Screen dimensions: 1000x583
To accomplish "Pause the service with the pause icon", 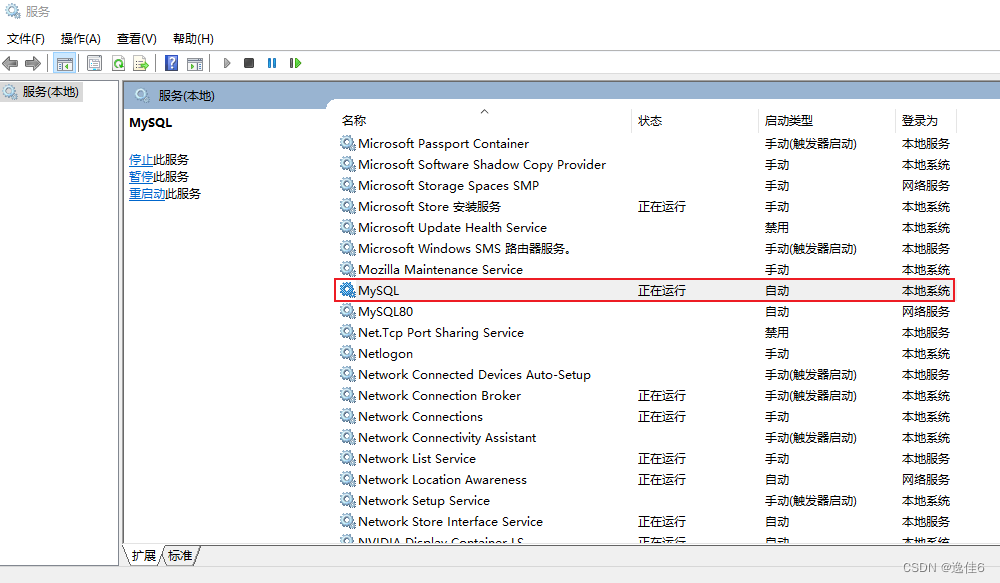I will coord(272,63).
